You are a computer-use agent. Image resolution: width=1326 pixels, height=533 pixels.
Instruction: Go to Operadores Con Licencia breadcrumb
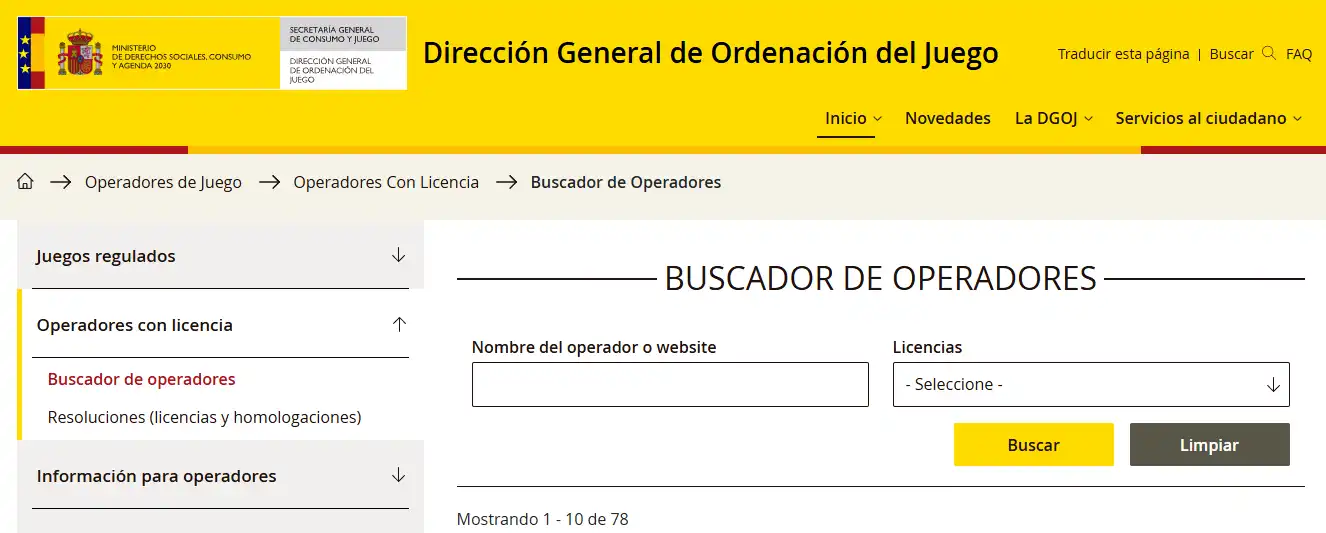pos(386,182)
